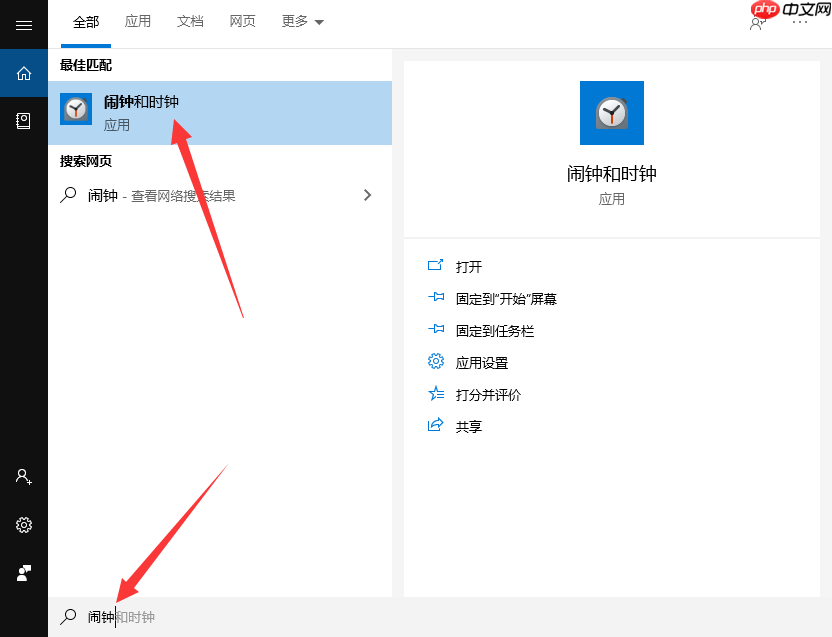Click 固定到任务栏
This screenshot has width=832, height=637.
click(495, 331)
